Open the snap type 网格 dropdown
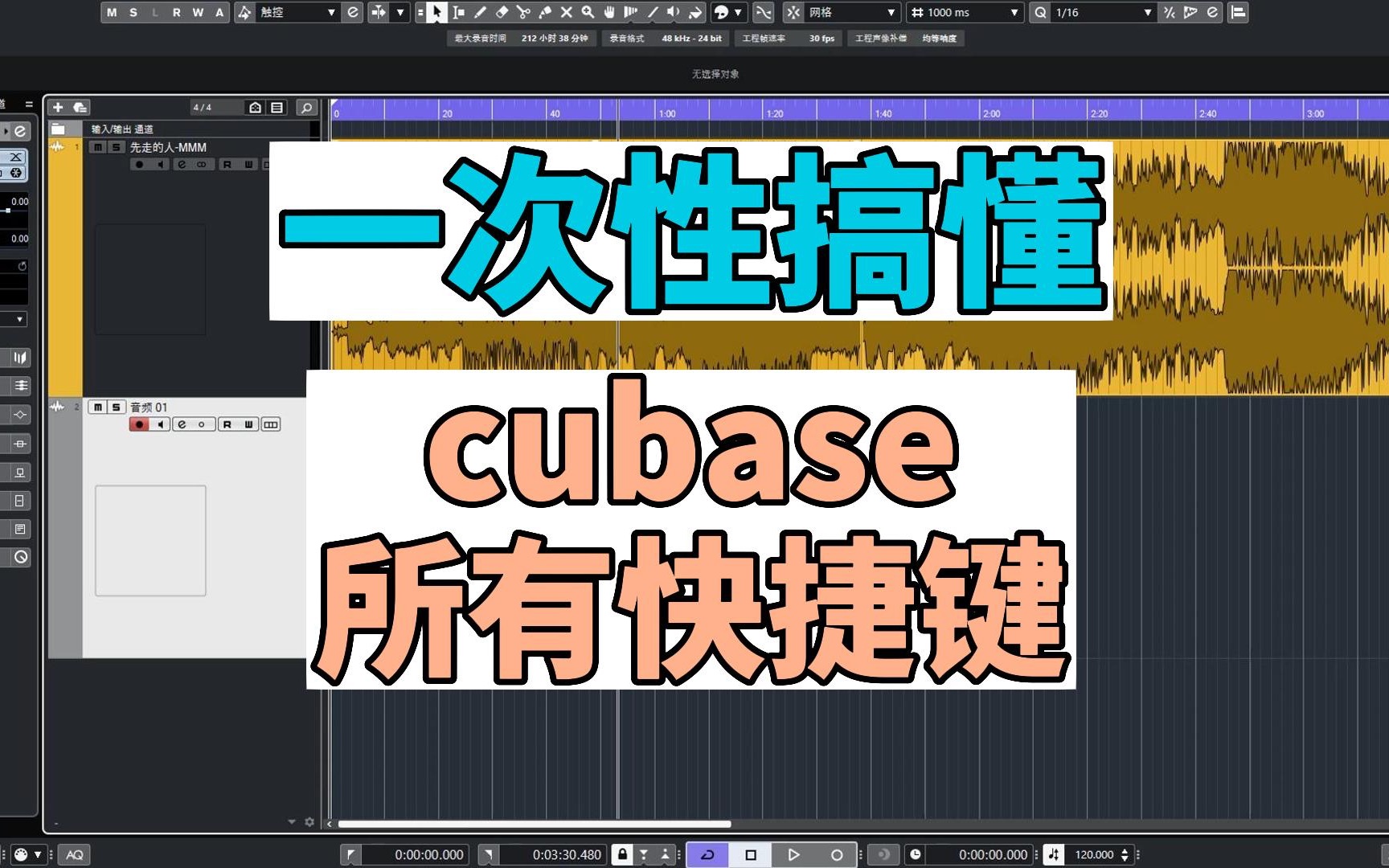This screenshot has height=868, width=1389. [852, 12]
